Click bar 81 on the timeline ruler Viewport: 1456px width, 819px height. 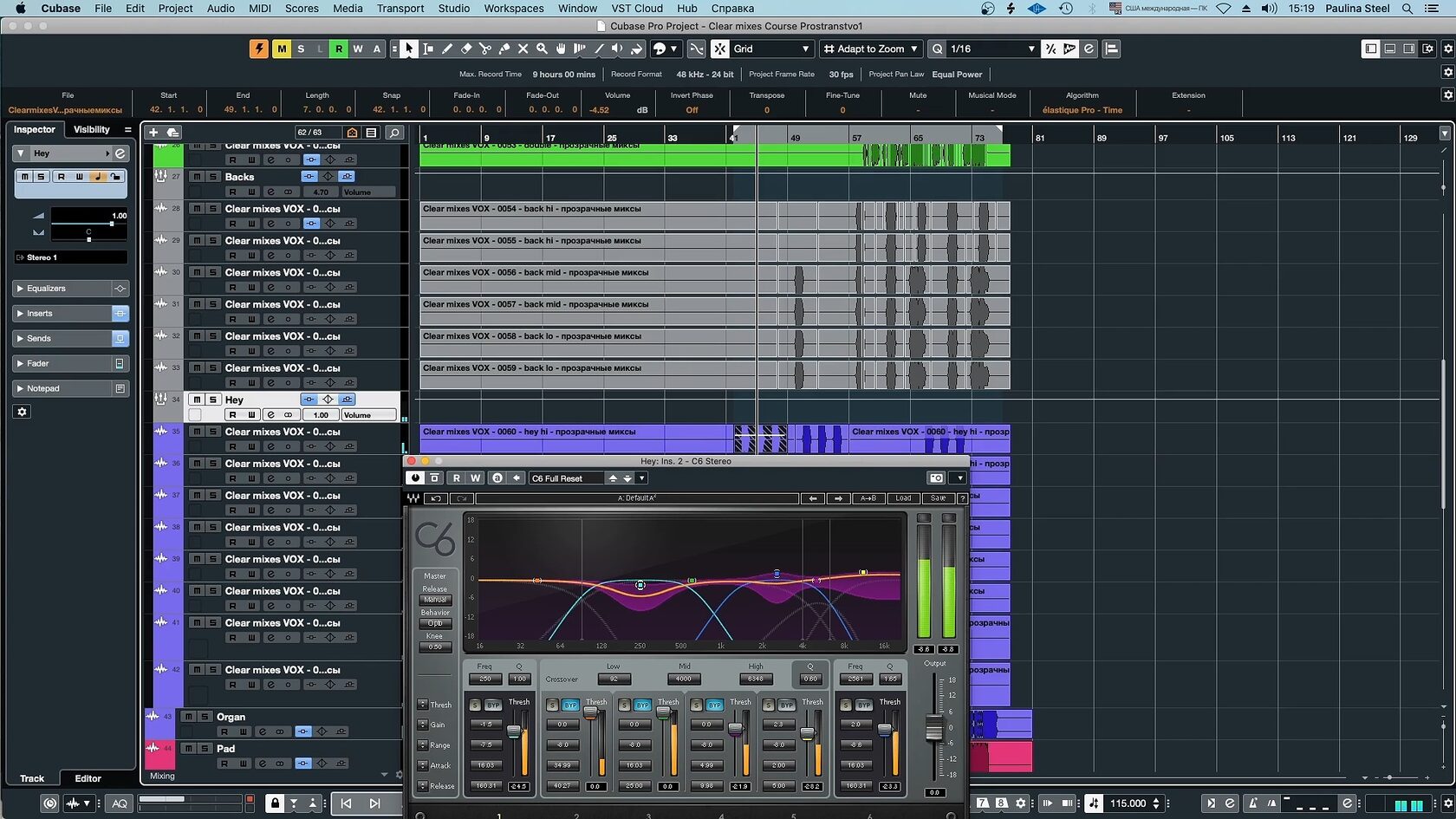1040,138
